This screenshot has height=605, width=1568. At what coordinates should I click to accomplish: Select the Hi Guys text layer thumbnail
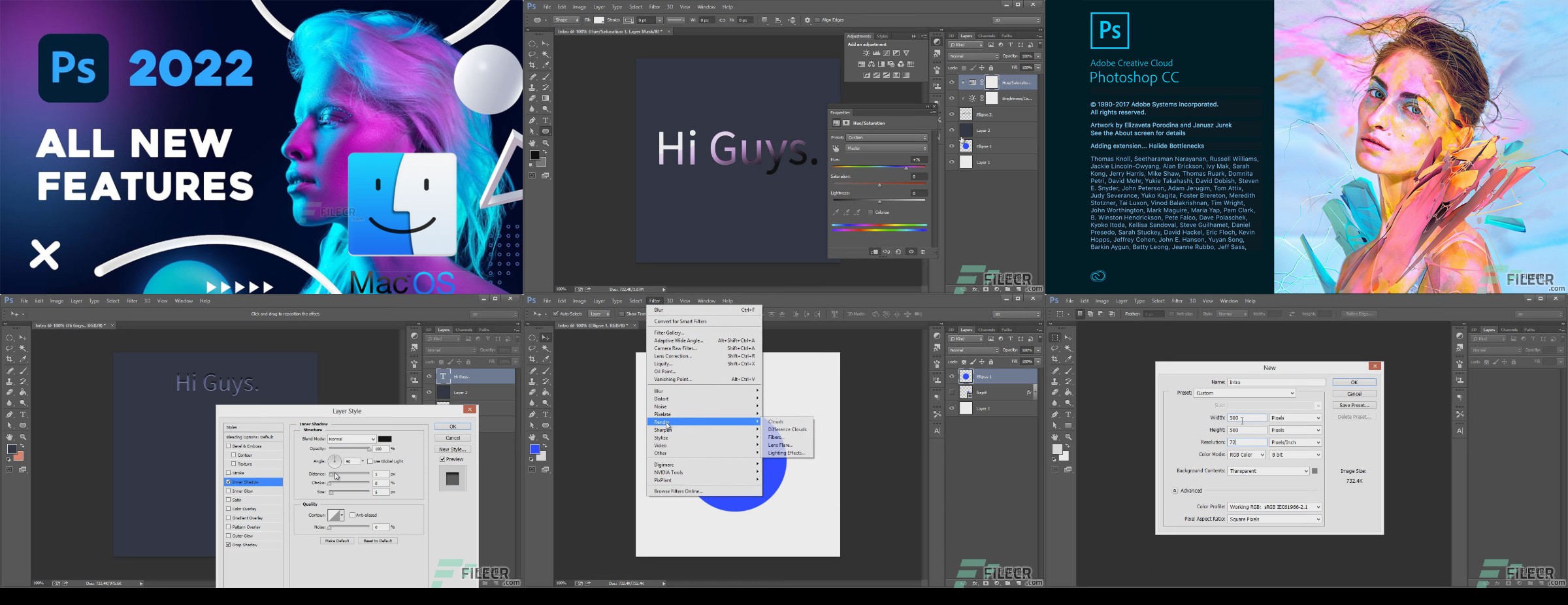point(444,376)
